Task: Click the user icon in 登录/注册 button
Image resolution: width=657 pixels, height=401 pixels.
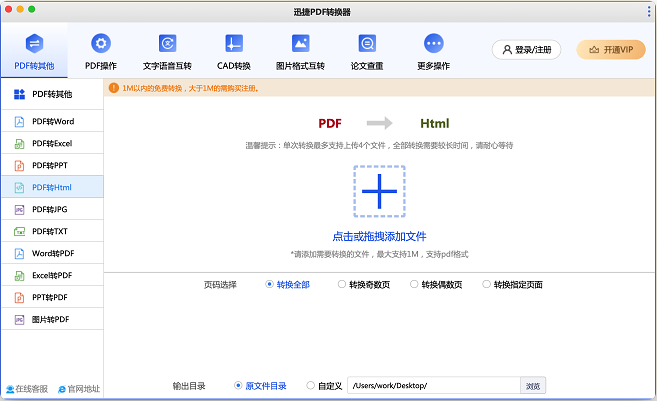Action: (507, 50)
